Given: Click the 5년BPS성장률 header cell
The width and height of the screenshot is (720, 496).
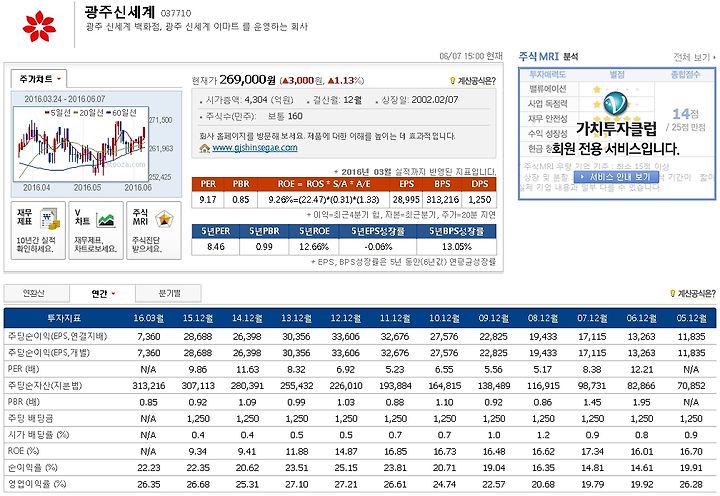Looking at the screenshot, I should [x=456, y=231].
